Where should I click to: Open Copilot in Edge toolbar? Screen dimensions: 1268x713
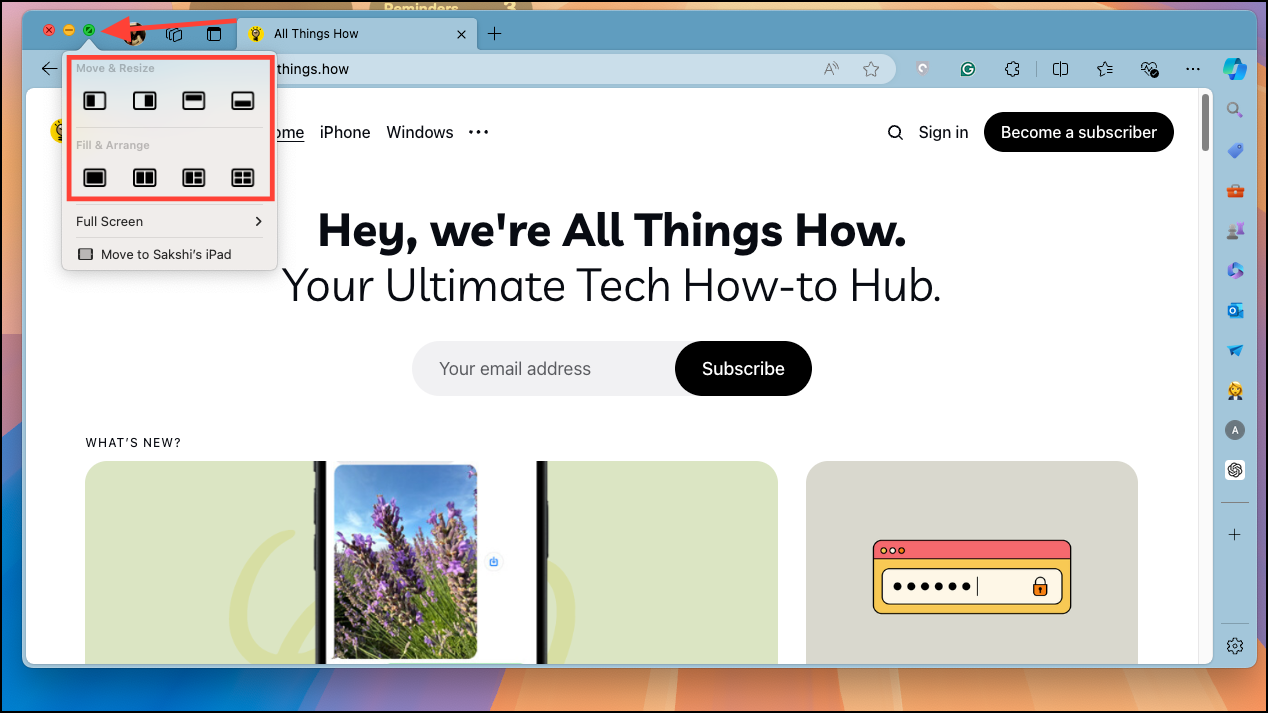coord(1235,69)
